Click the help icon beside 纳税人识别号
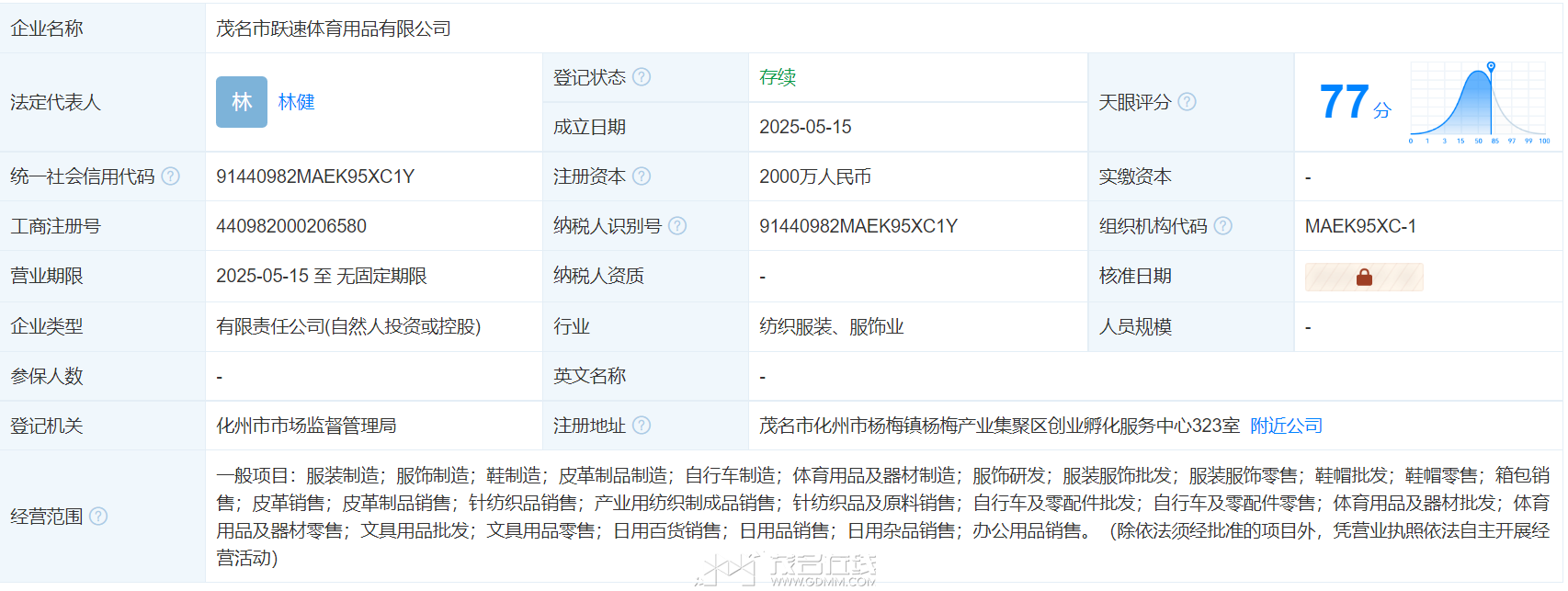 tap(677, 226)
